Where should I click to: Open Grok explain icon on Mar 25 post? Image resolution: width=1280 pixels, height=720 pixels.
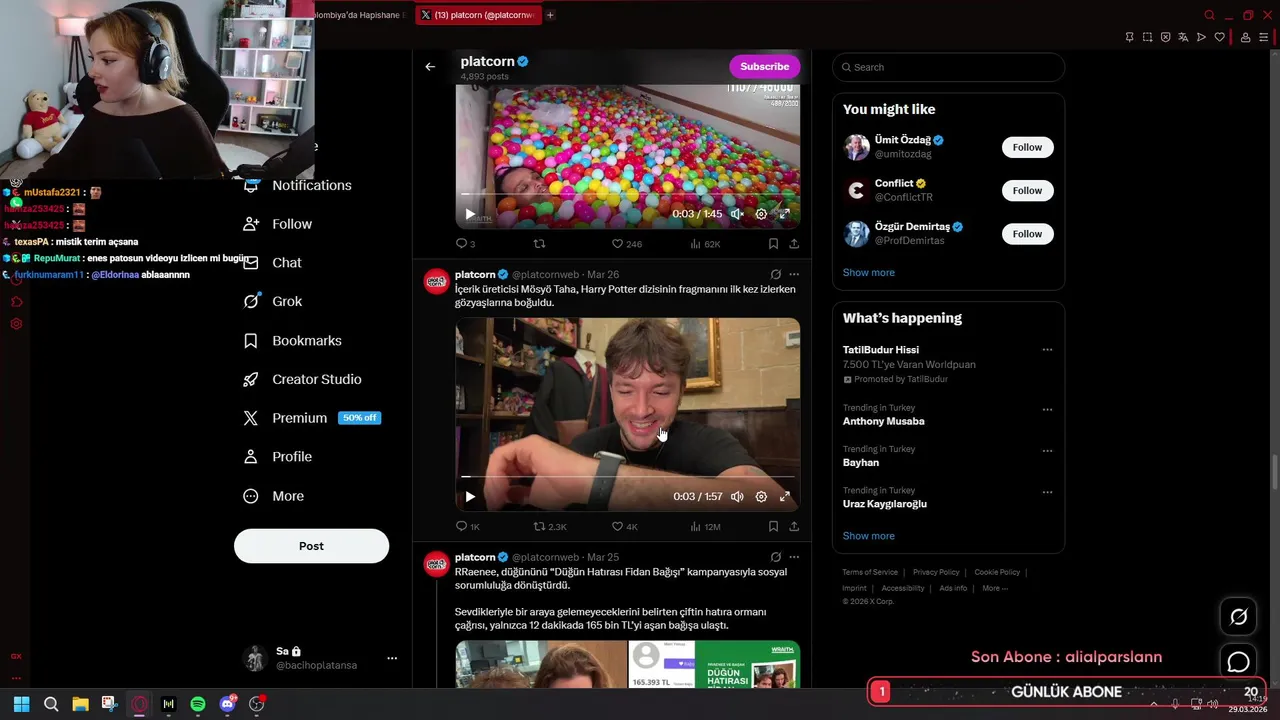(775, 557)
